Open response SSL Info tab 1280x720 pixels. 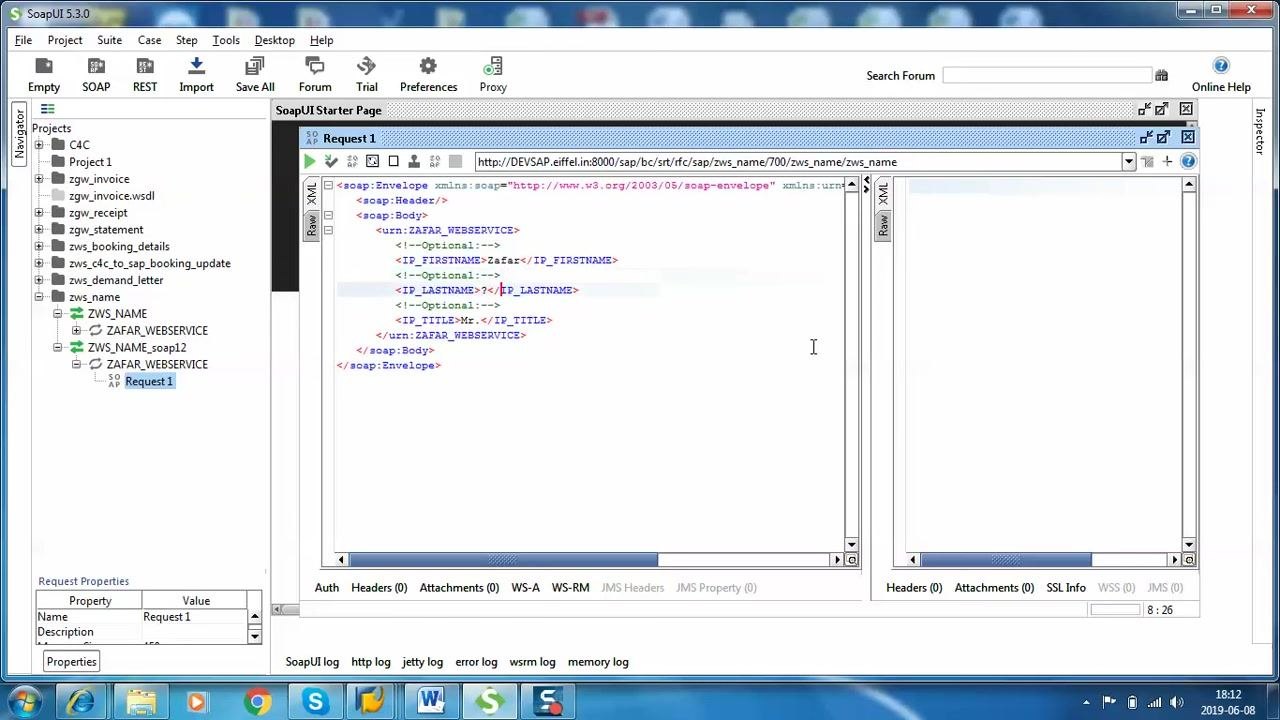point(1066,588)
